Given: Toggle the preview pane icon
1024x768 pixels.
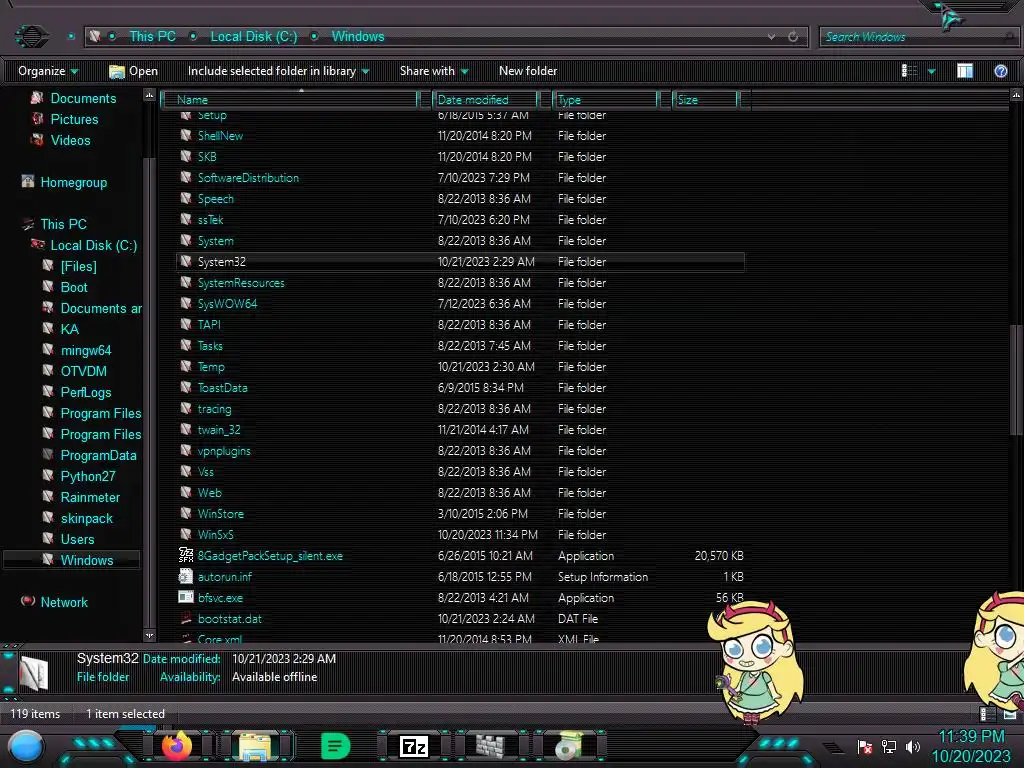Looking at the screenshot, I should (965, 71).
